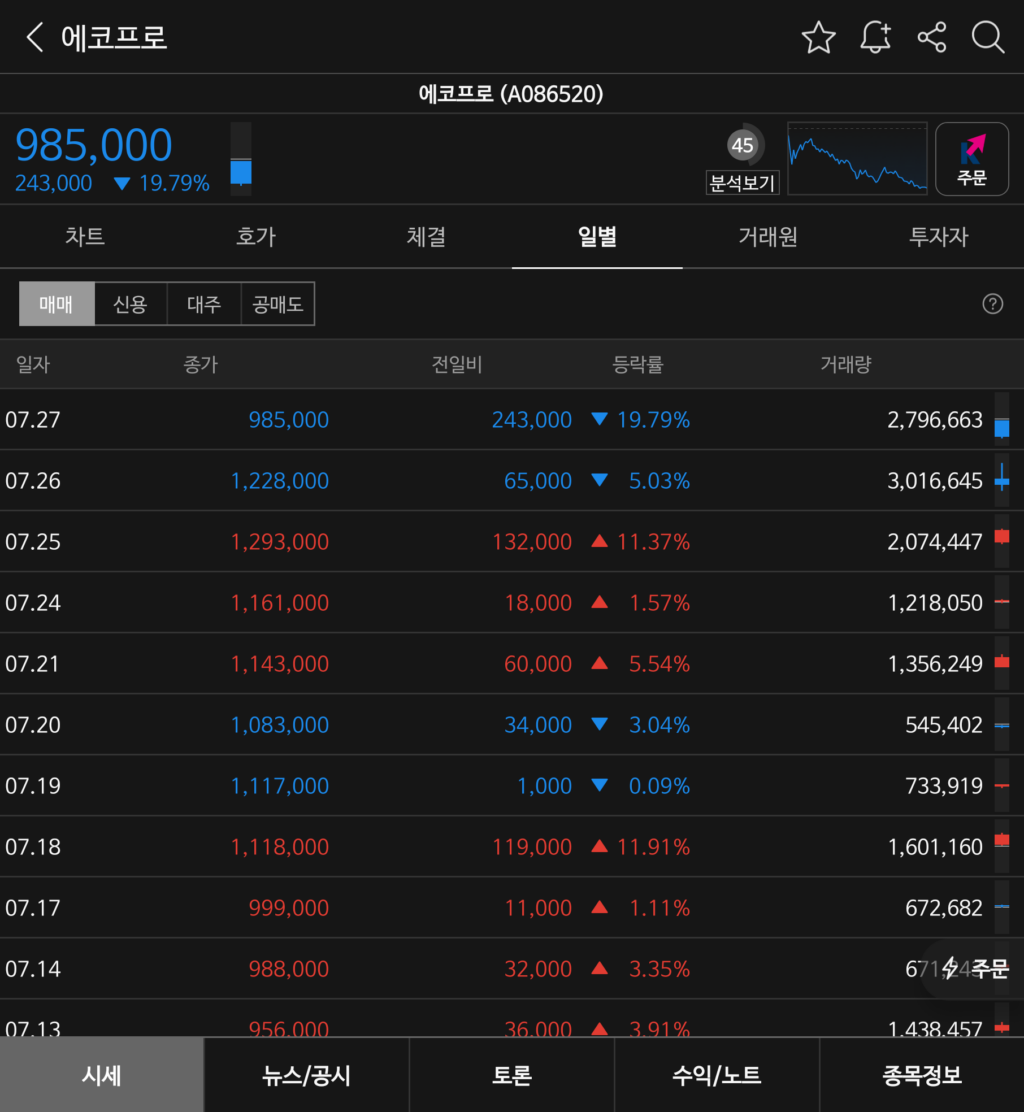The image size is (1024, 1112).
Task: Open the 종목정보 bottom tab
Action: tap(922, 1074)
